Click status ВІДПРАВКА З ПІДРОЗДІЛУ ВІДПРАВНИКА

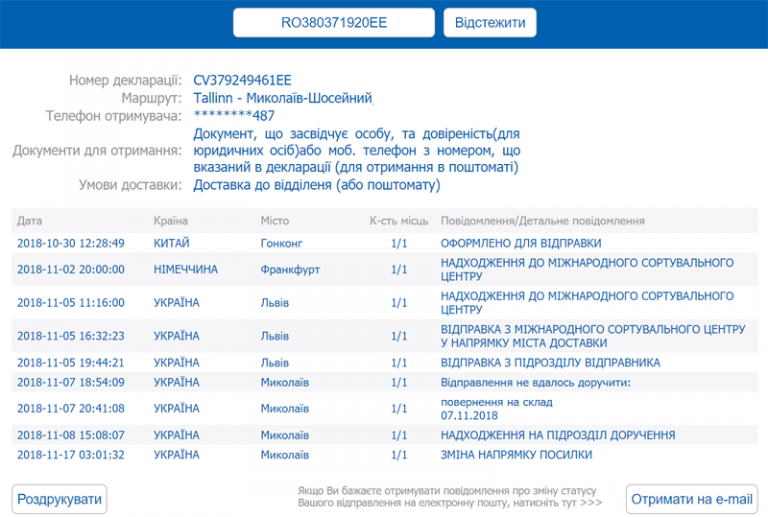coord(551,363)
